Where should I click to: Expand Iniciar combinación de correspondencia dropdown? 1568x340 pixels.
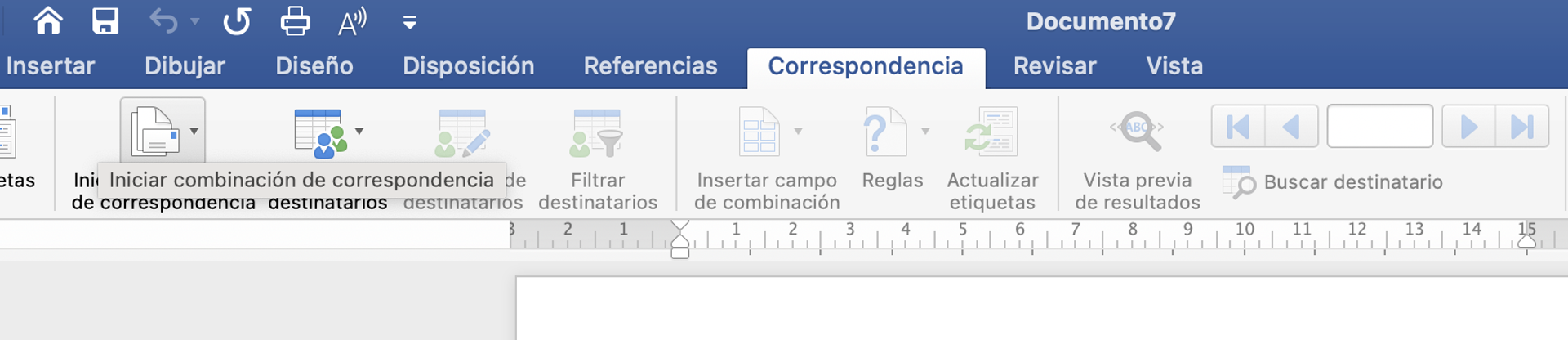pyautogui.click(x=194, y=131)
